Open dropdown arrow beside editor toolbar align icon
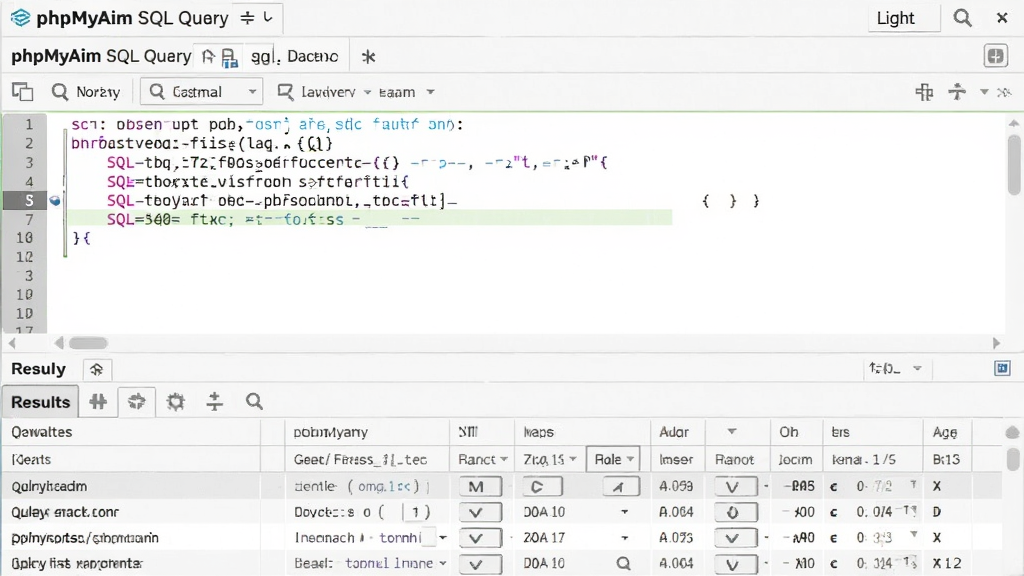Image resolution: width=1024 pixels, height=576 pixels. (x=984, y=92)
